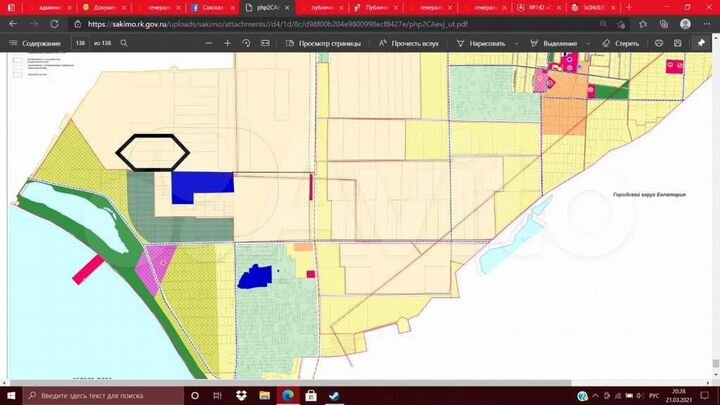Open the Содержание contents panel
Screen dimensions: 720x405
pyautogui.click(x=35, y=43)
